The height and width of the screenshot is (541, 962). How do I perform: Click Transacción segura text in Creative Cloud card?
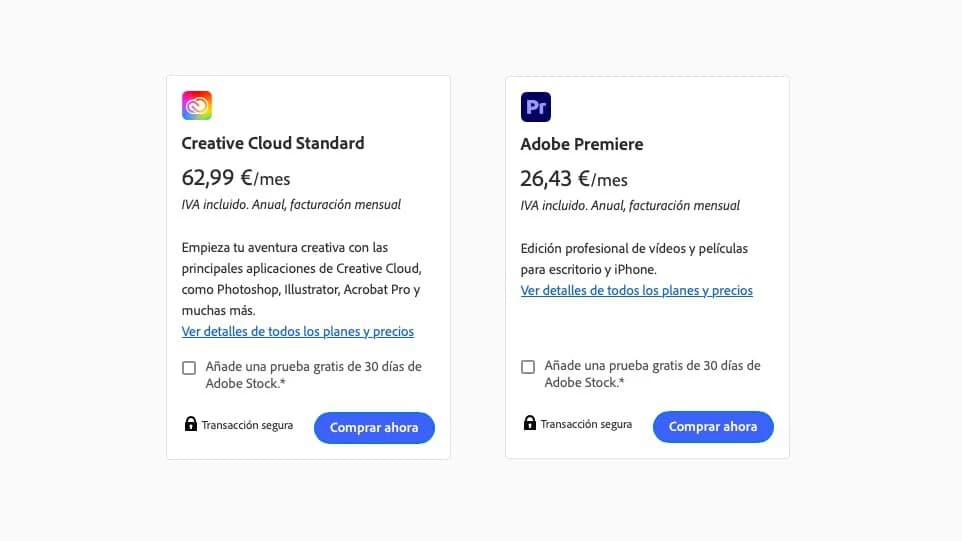click(247, 425)
